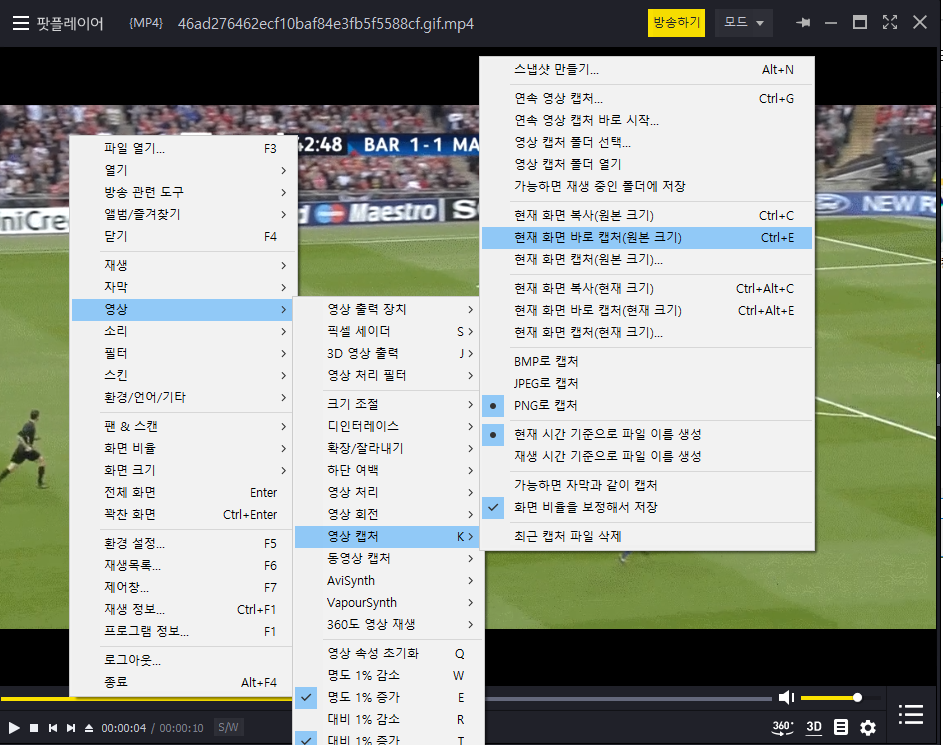Toggle 명도 1% 증가 checked item

[387, 697]
